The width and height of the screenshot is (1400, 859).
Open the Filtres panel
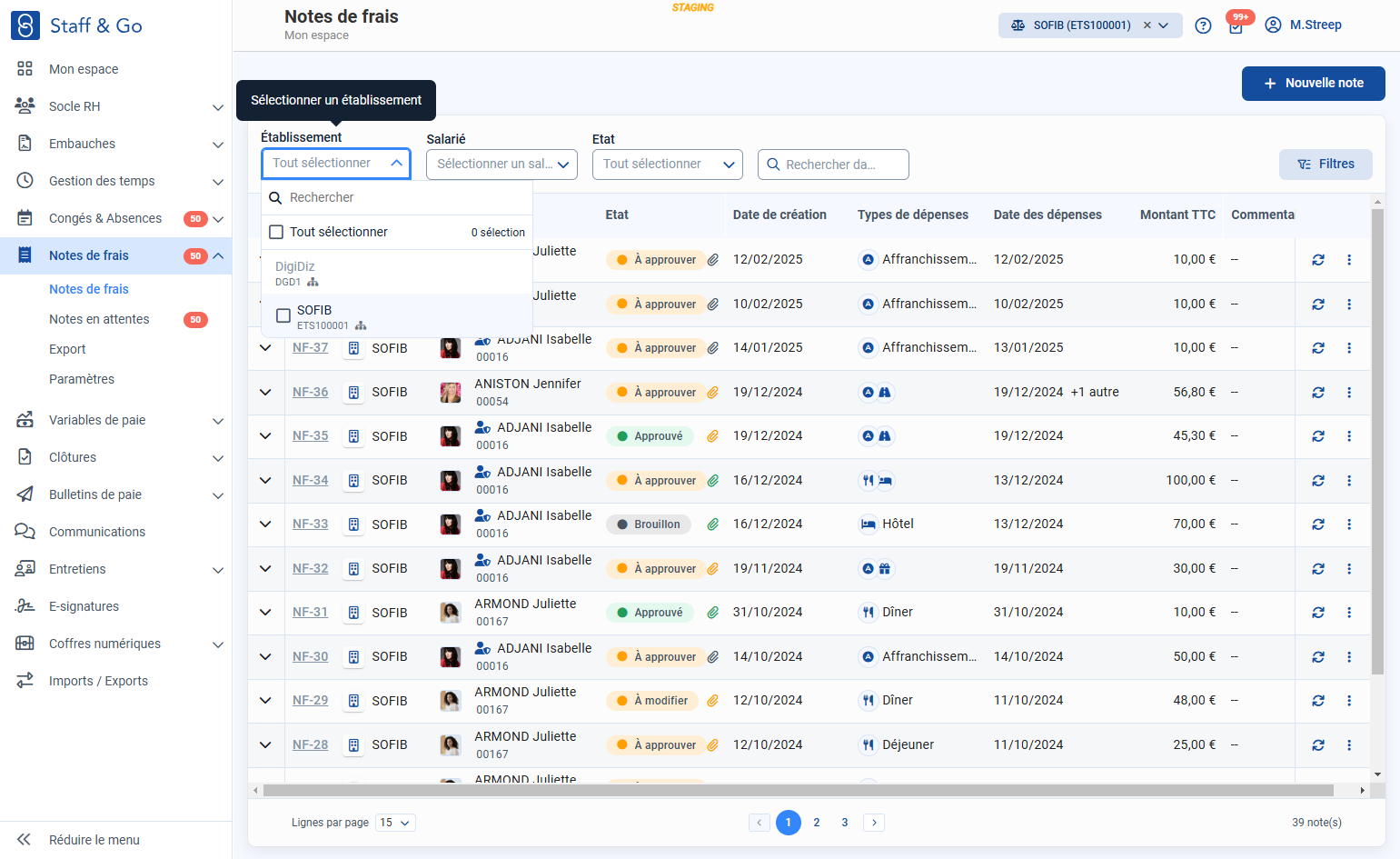pos(1326,165)
